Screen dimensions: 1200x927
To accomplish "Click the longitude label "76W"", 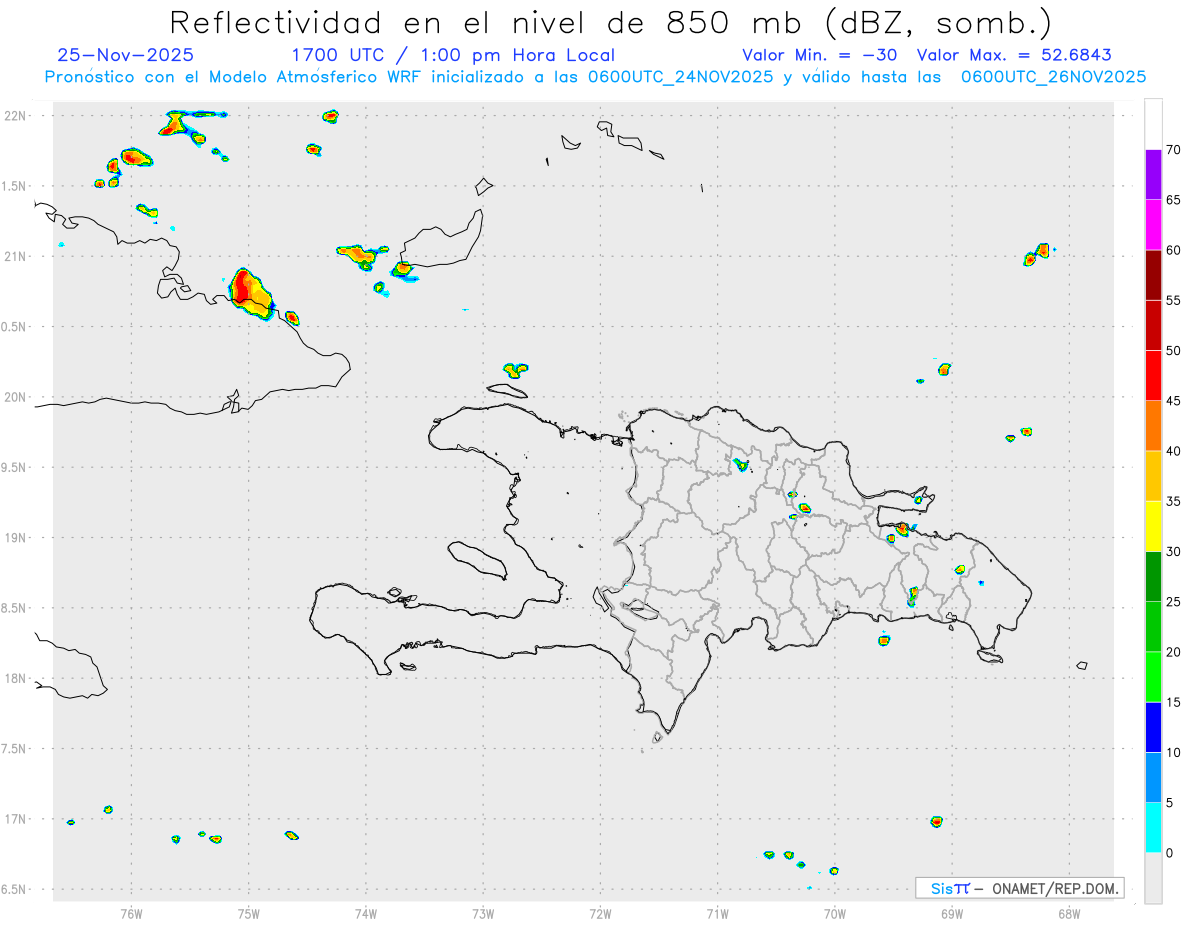I will pos(131,913).
